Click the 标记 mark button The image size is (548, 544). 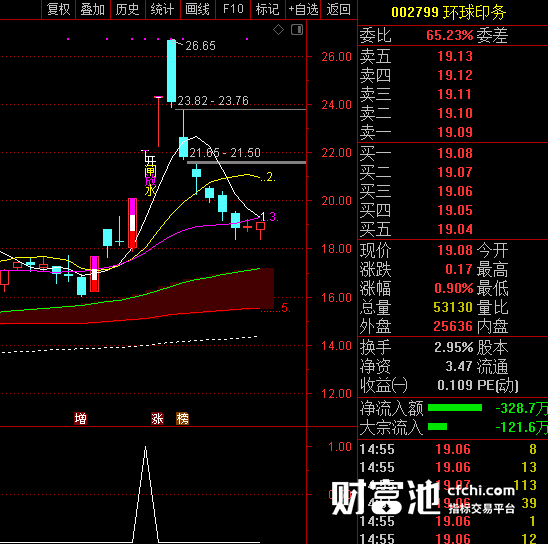coord(268,9)
